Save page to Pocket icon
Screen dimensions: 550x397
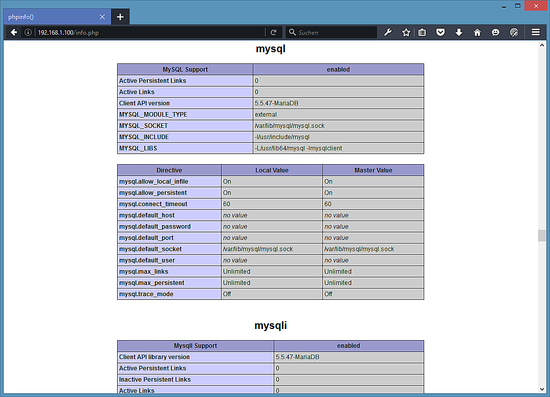coord(441,33)
